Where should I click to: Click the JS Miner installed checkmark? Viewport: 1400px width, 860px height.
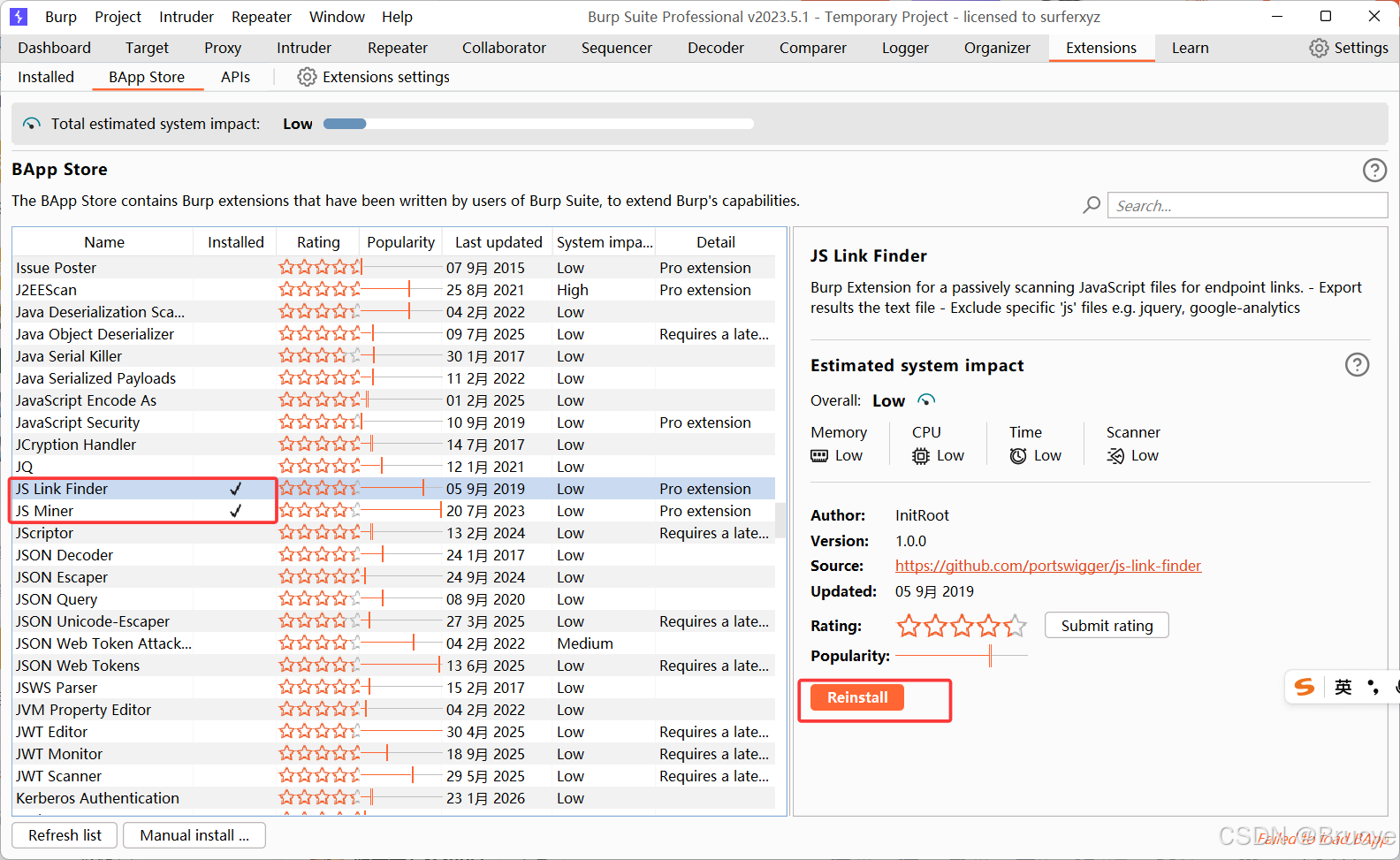click(236, 511)
